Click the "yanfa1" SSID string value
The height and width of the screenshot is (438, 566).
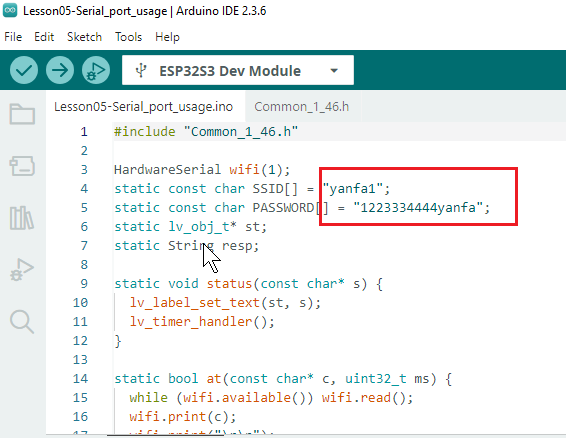pyautogui.click(x=352, y=188)
